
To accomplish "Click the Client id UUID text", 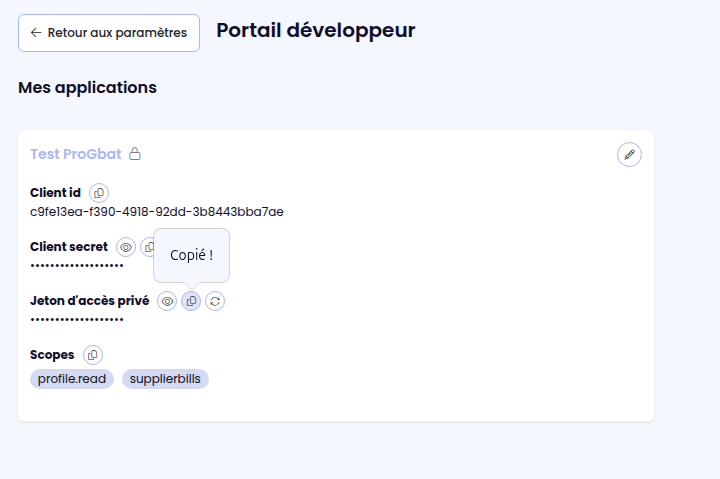I will point(157,212).
